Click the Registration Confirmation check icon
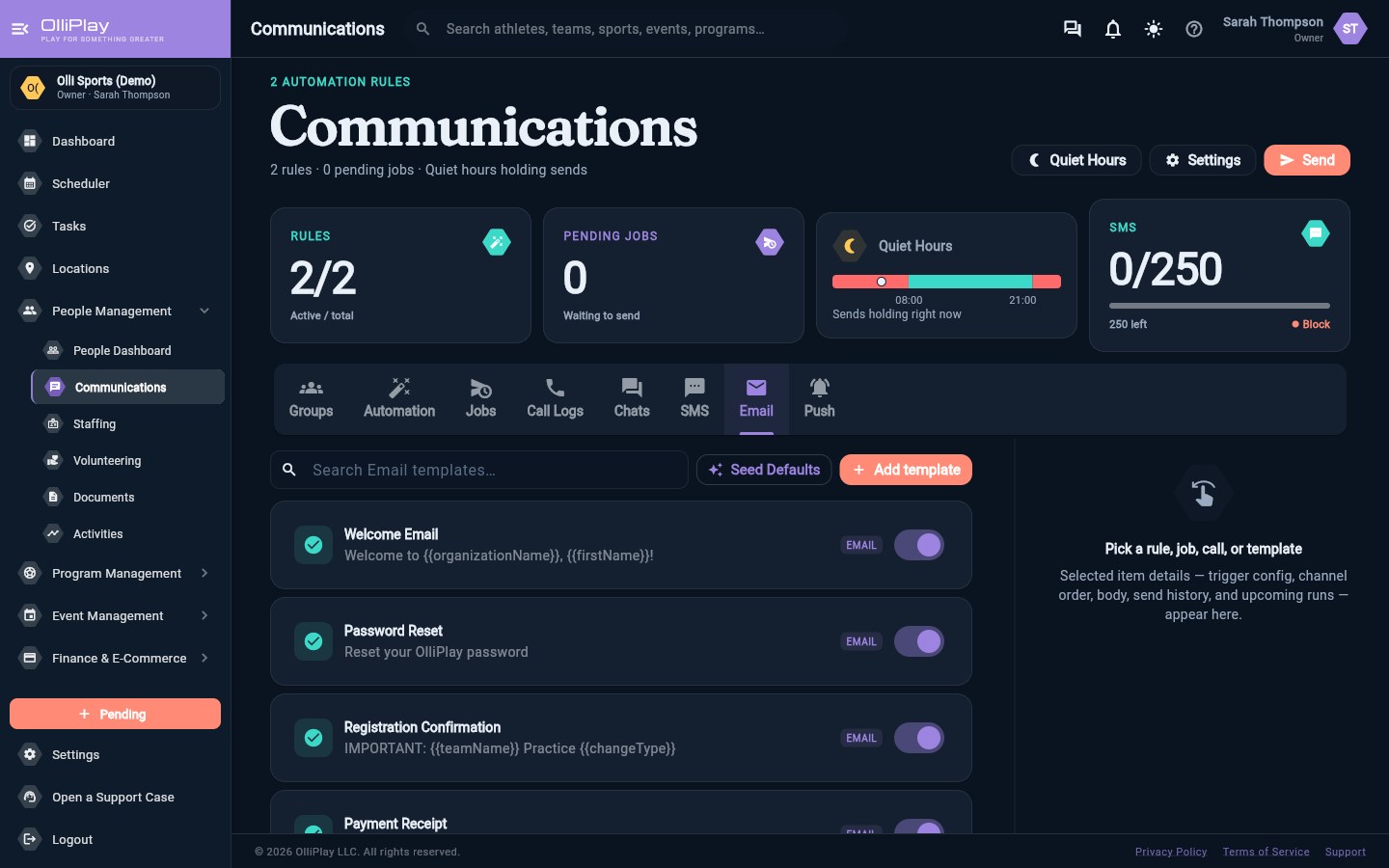Screen dimensions: 1389x868 pos(313,738)
